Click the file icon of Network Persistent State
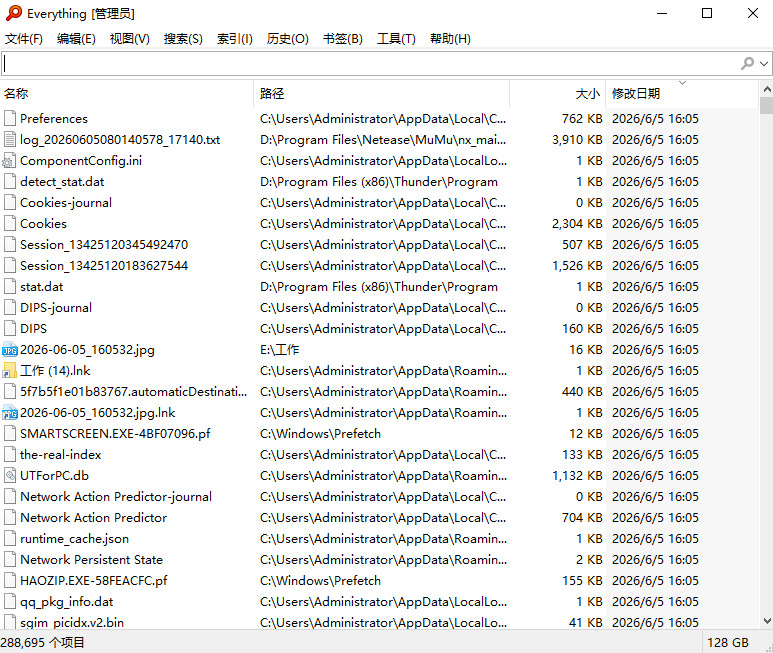The width and height of the screenshot is (773, 653). (x=10, y=559)
